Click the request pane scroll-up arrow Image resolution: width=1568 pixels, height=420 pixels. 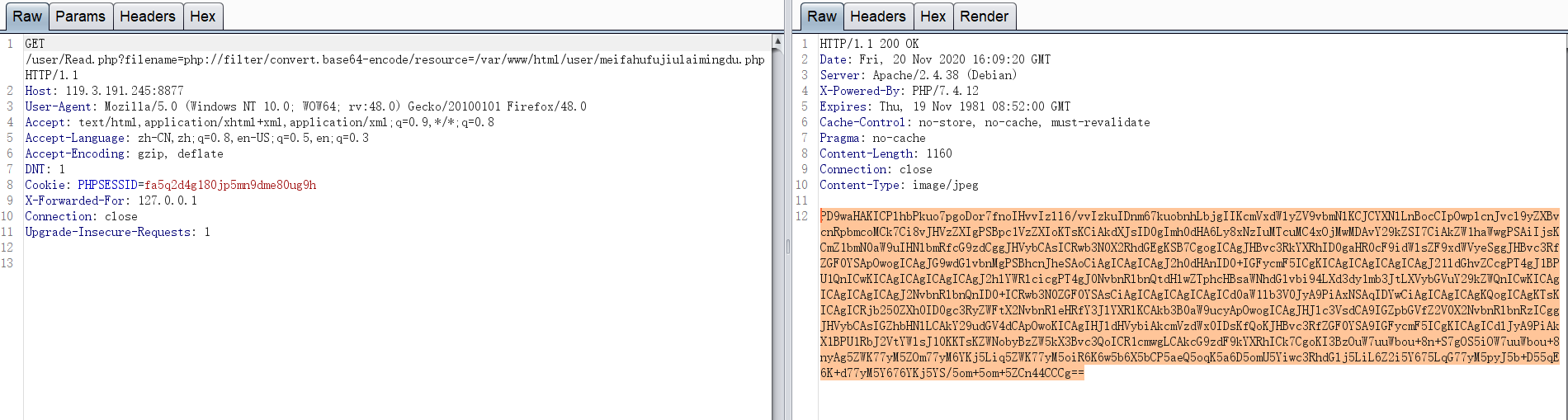[x=777, y=40]
